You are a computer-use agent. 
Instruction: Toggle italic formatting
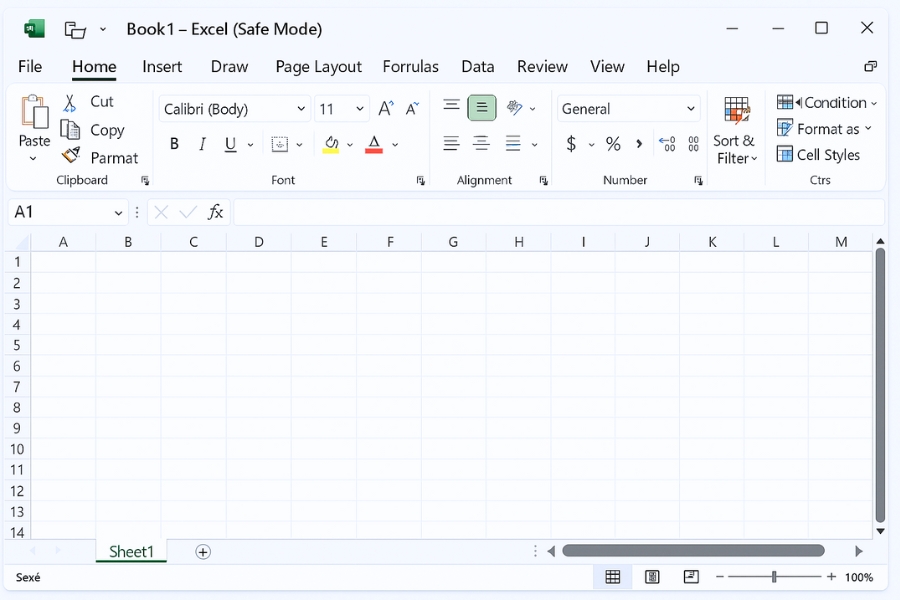tap(202, 144)
